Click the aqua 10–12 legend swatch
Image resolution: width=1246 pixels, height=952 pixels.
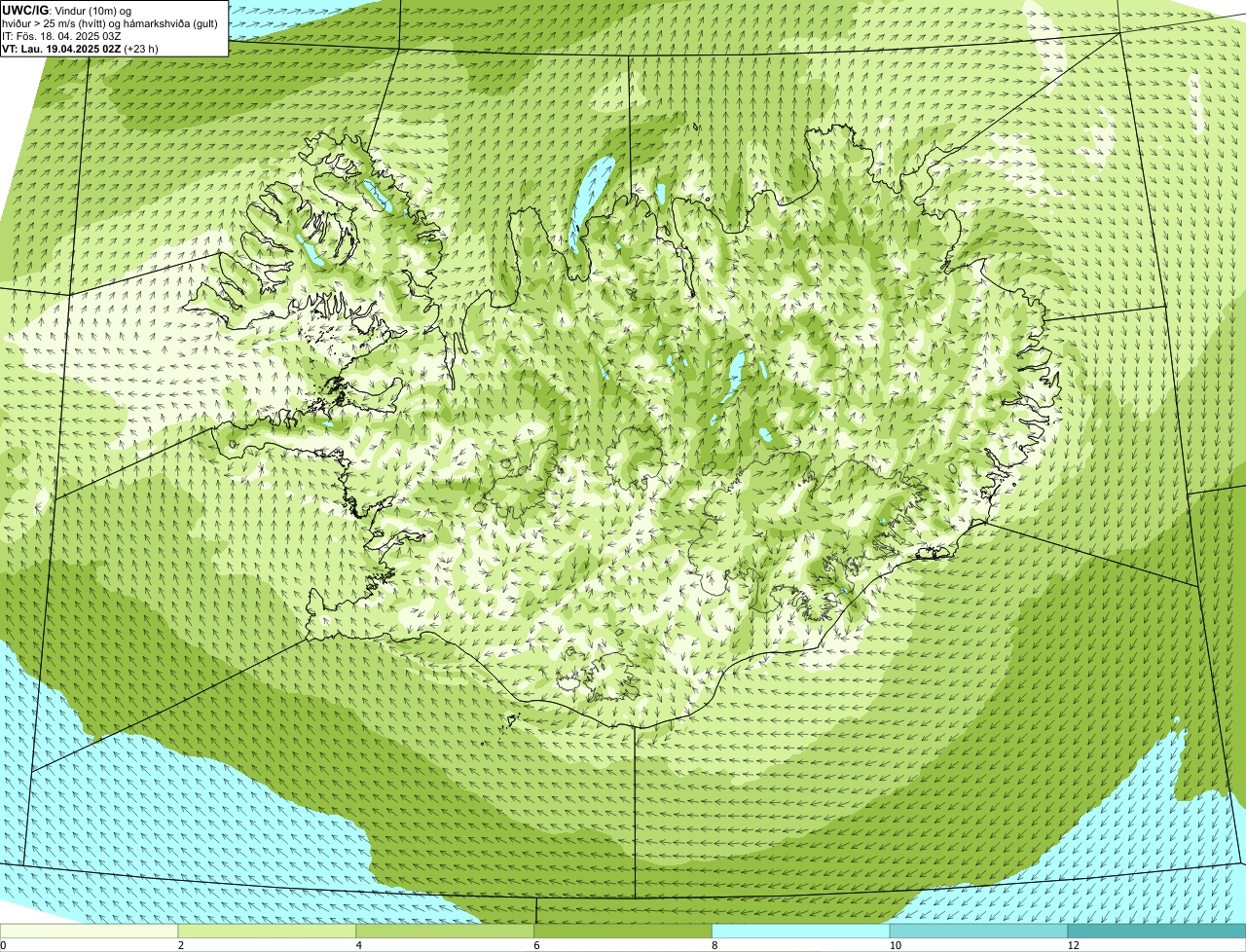(979, 931)
